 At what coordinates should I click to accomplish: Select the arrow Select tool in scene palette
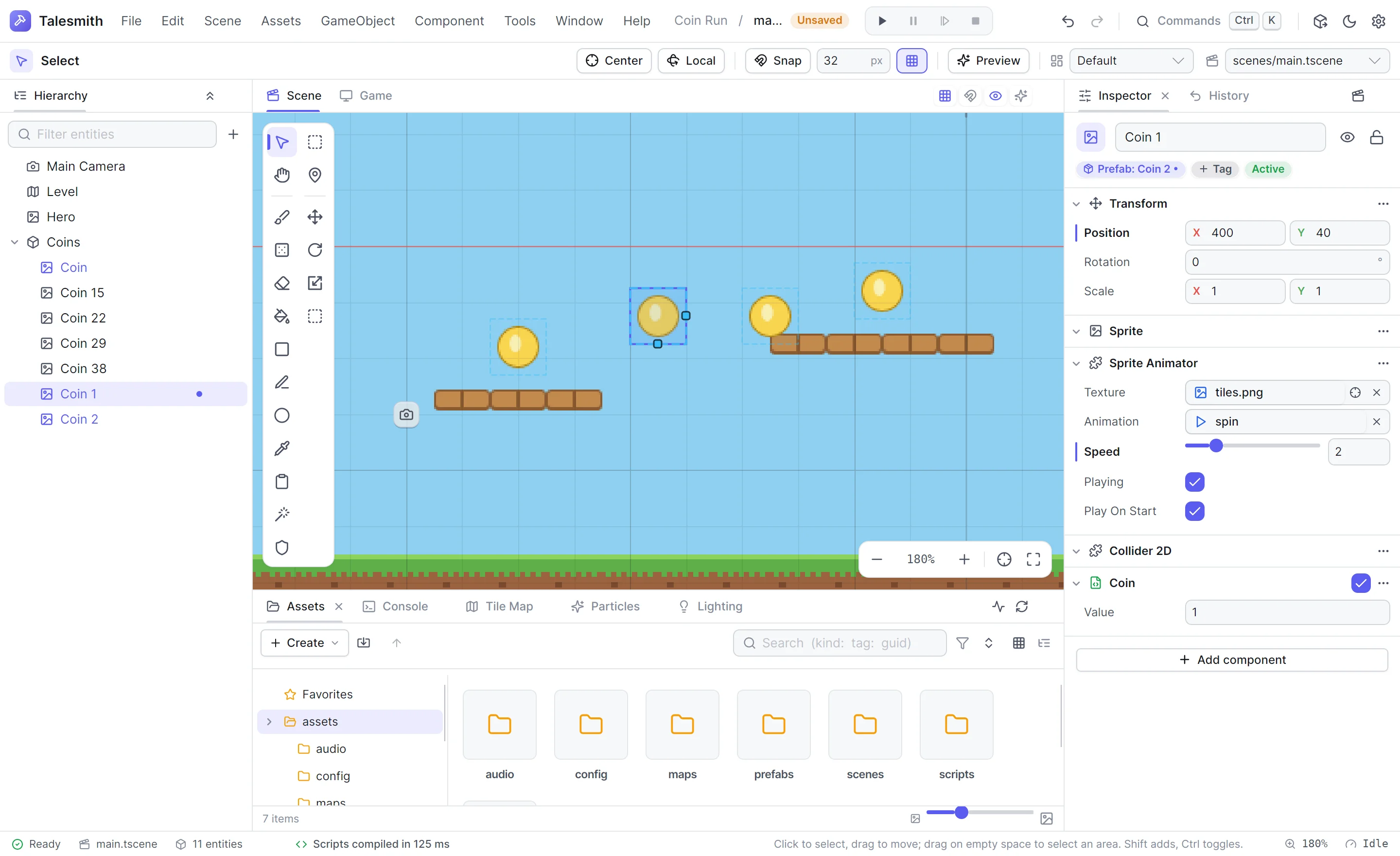(x=282, y=142)
